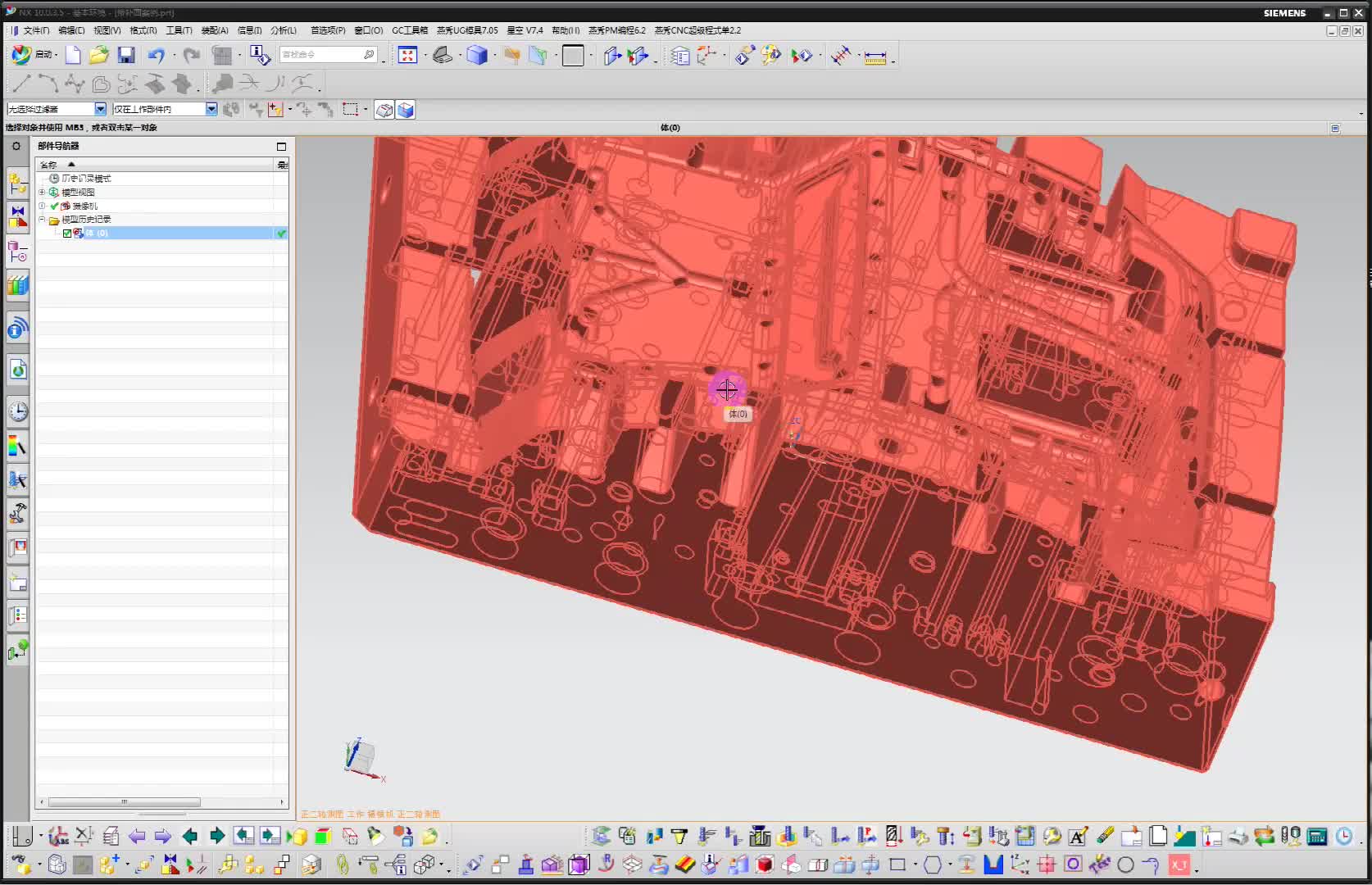Viewport: 1372px width, 885px height.
Task: Click the Fit view icon
Action: pyautogui.click(x=407, y=55)
